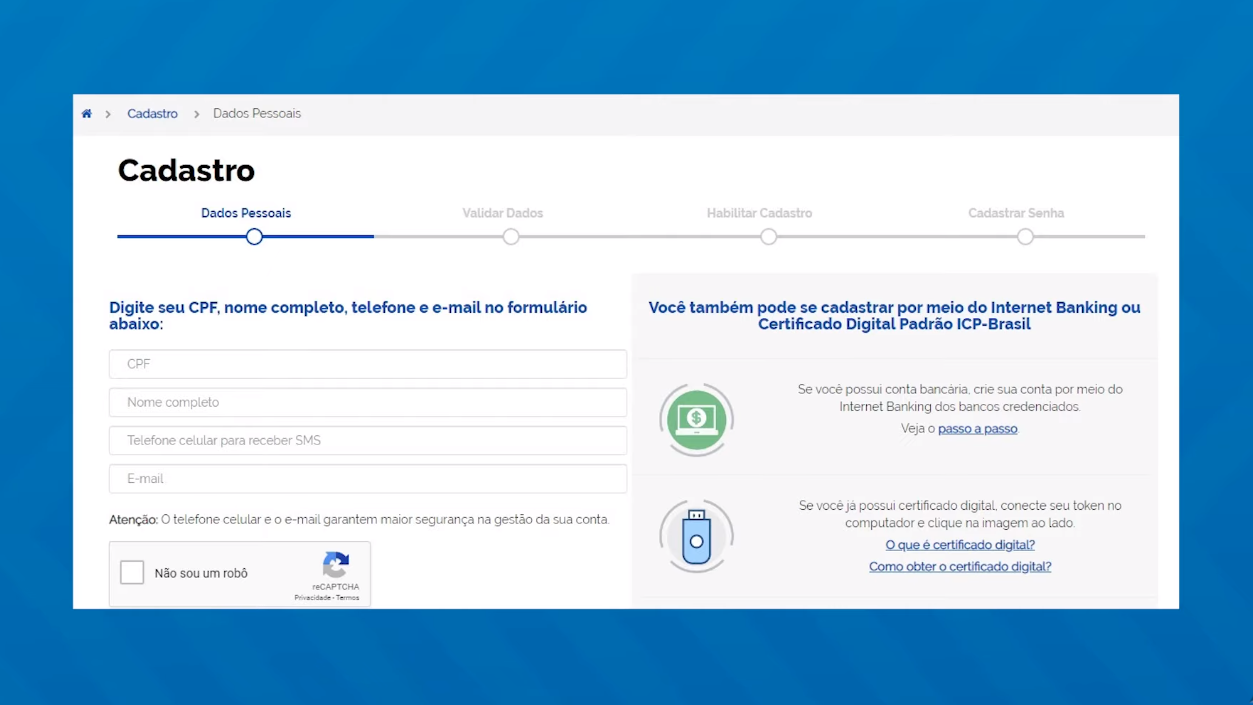Focus the Telefone celular SMS field

point(368,440)
